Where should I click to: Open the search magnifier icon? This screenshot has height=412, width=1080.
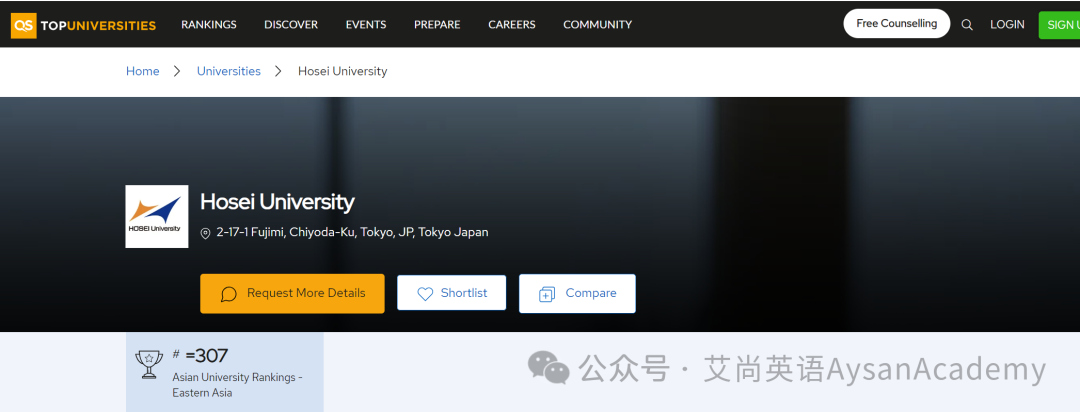tap(967, 25)
